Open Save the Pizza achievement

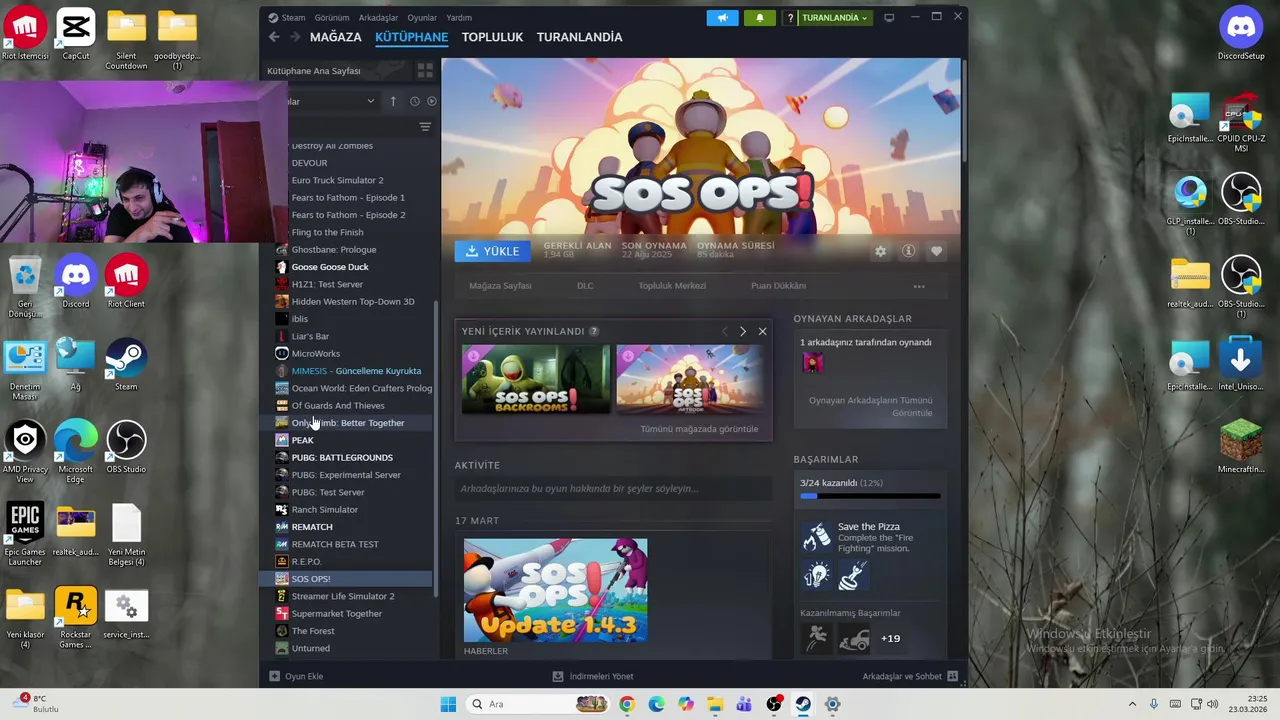pyautogui.click(x=870, y=537)
